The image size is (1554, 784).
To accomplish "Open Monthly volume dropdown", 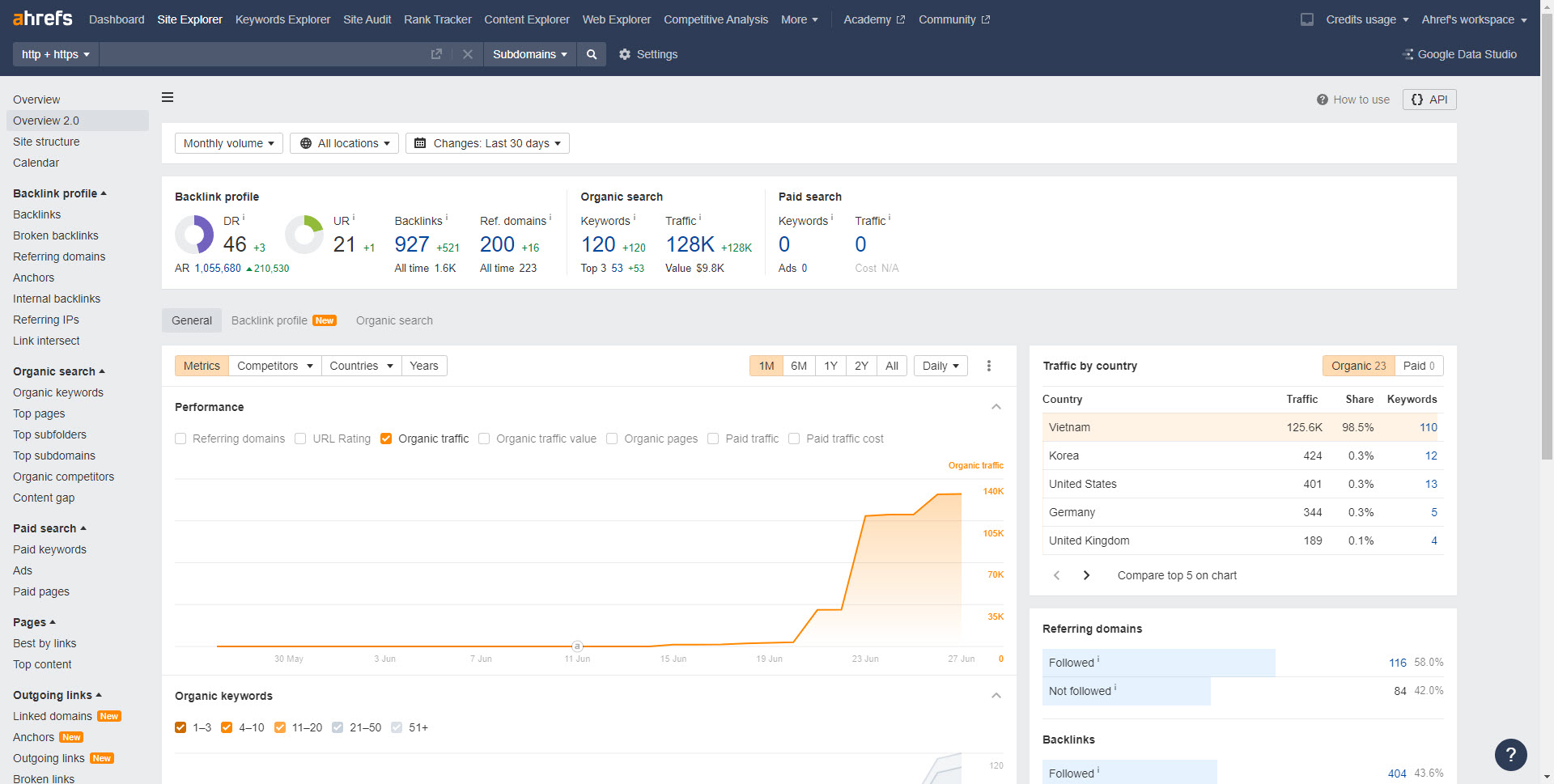I will [x=229, y=143].
